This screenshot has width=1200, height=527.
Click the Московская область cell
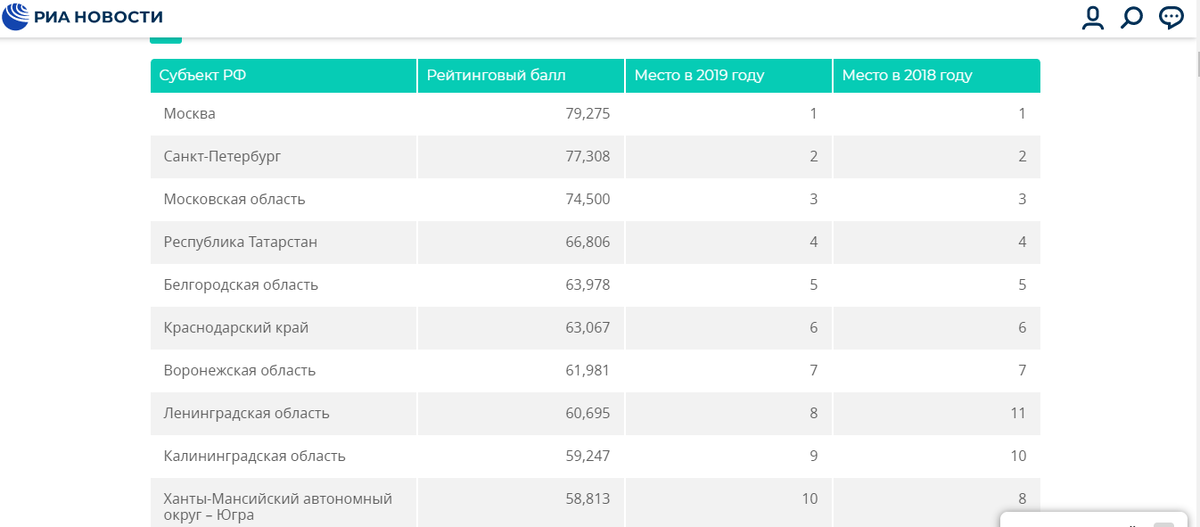[234, 199]
